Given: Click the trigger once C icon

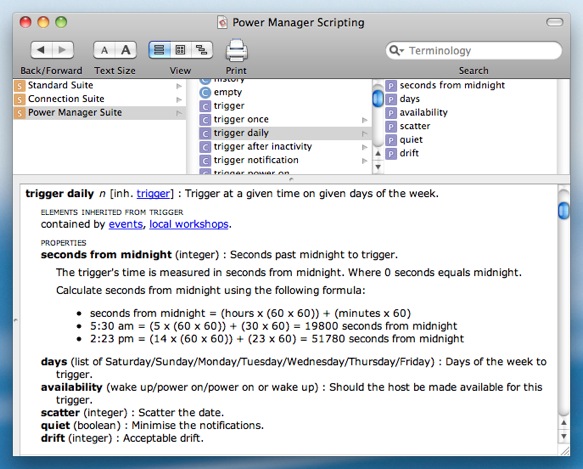Looking at the screenshot, I should pyautogui.click(x=205, y=120).
